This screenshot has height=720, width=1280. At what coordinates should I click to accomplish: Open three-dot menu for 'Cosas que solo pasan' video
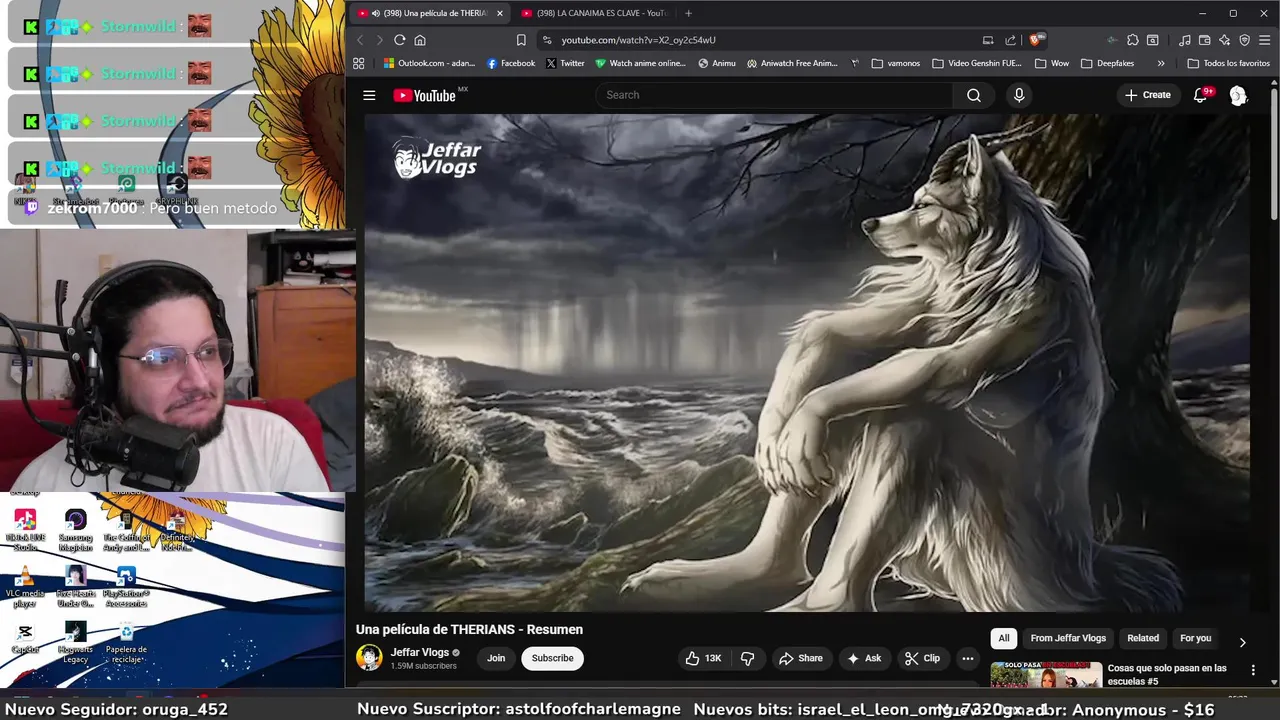1253,669
